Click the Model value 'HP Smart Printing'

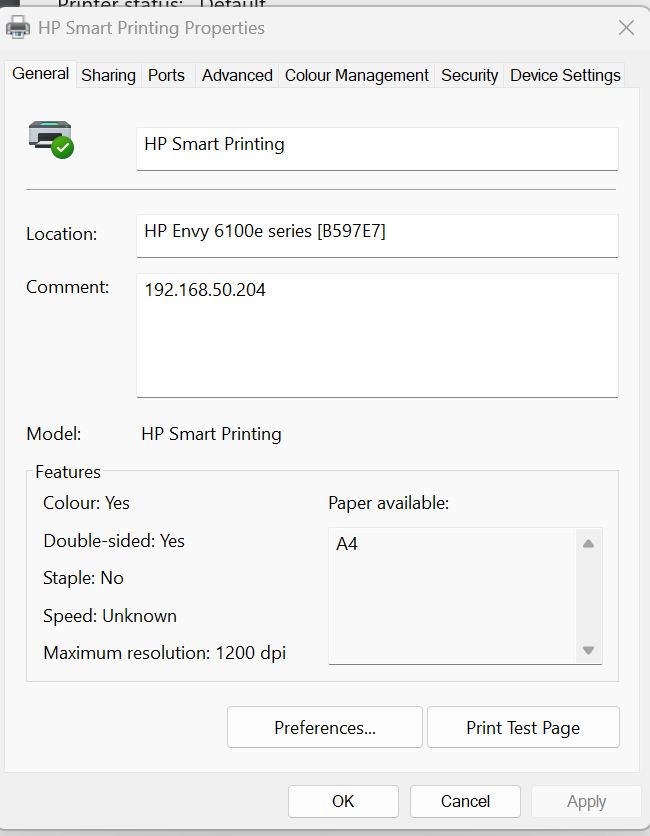click(x=211, y=434)
